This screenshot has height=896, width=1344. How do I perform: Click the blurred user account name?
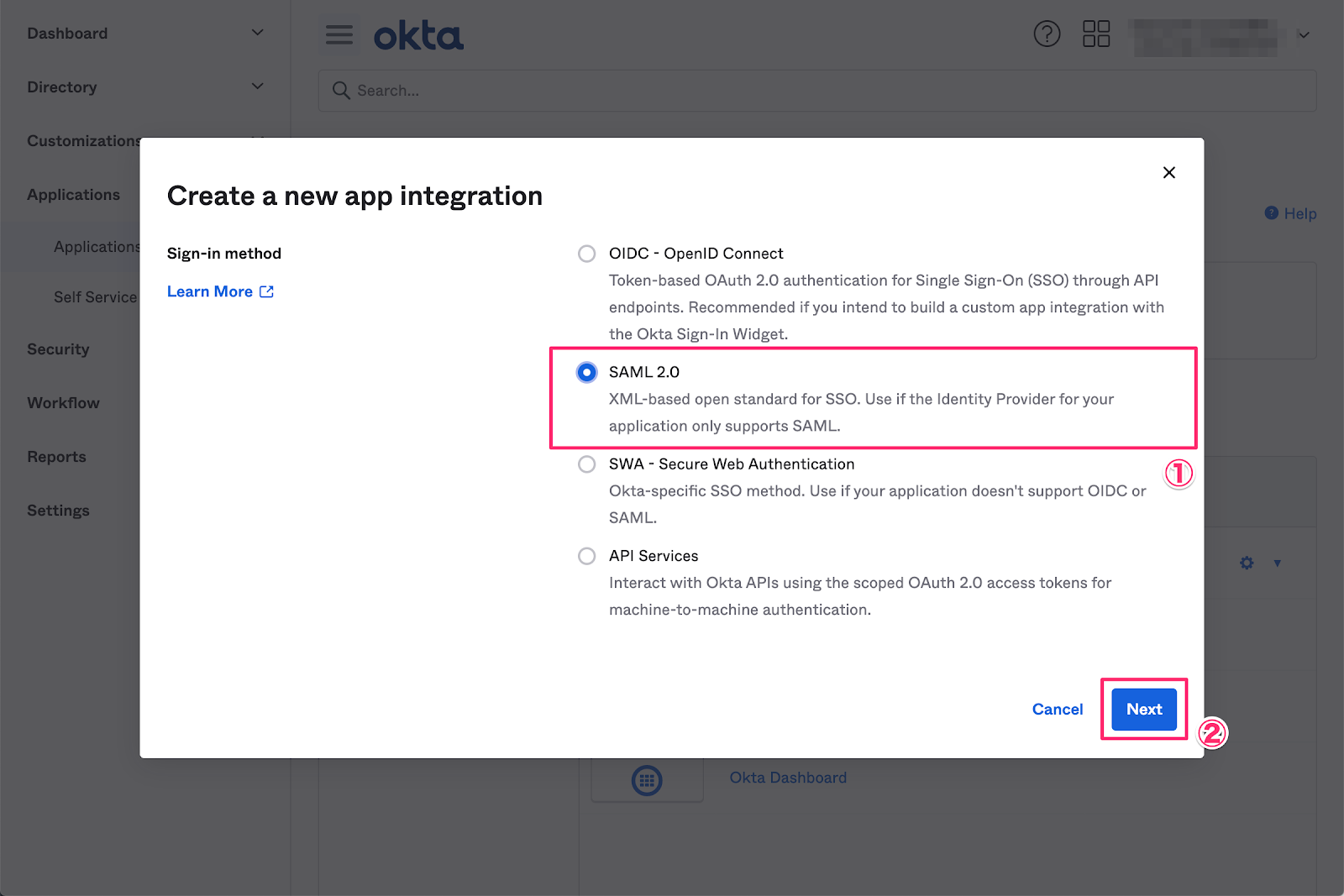tap(1206, 36)
